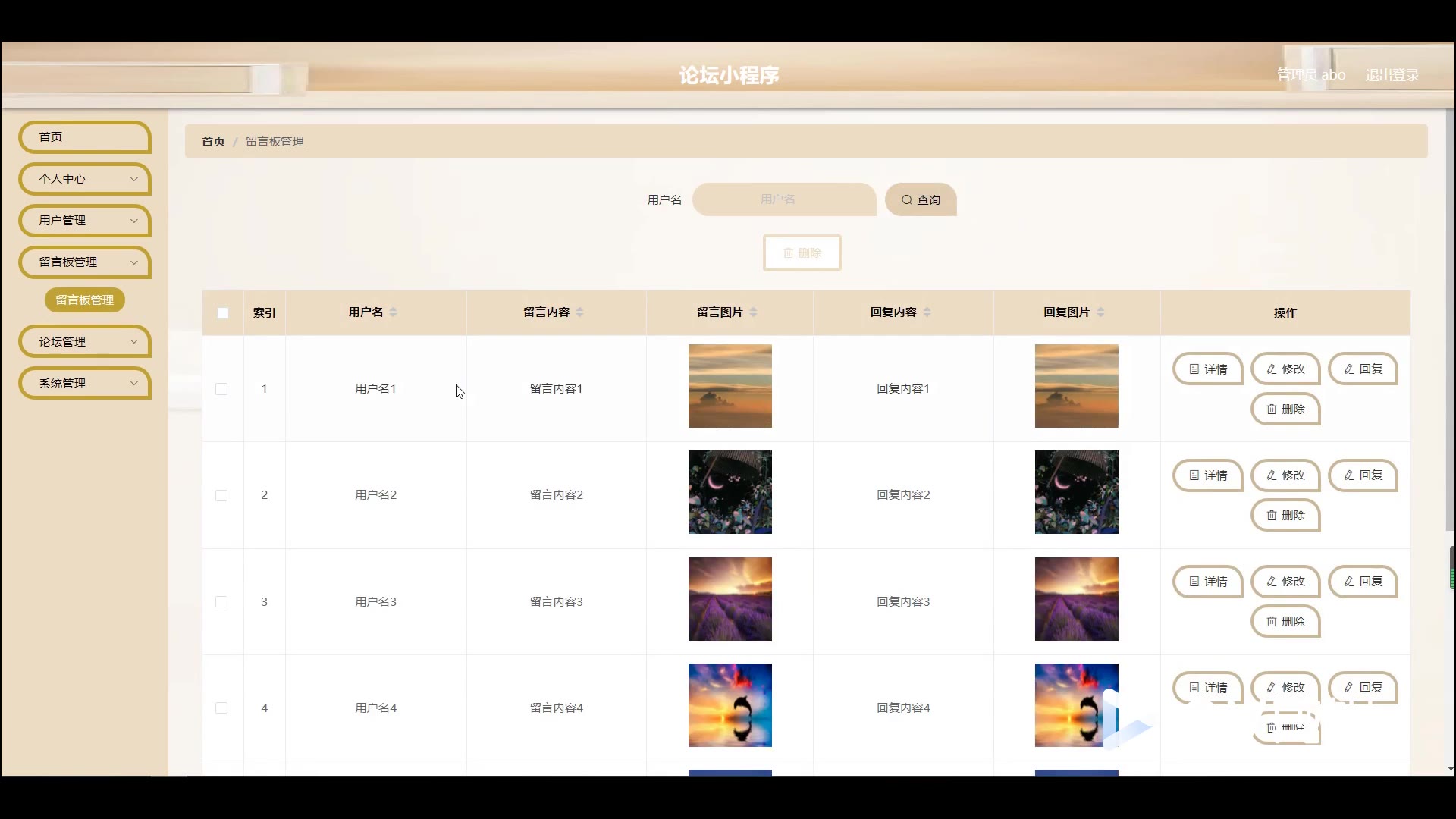This screenshot has width=1456, height=819.
Task: Sort by 留言图片 column arrows
Action: pos(753,312)
